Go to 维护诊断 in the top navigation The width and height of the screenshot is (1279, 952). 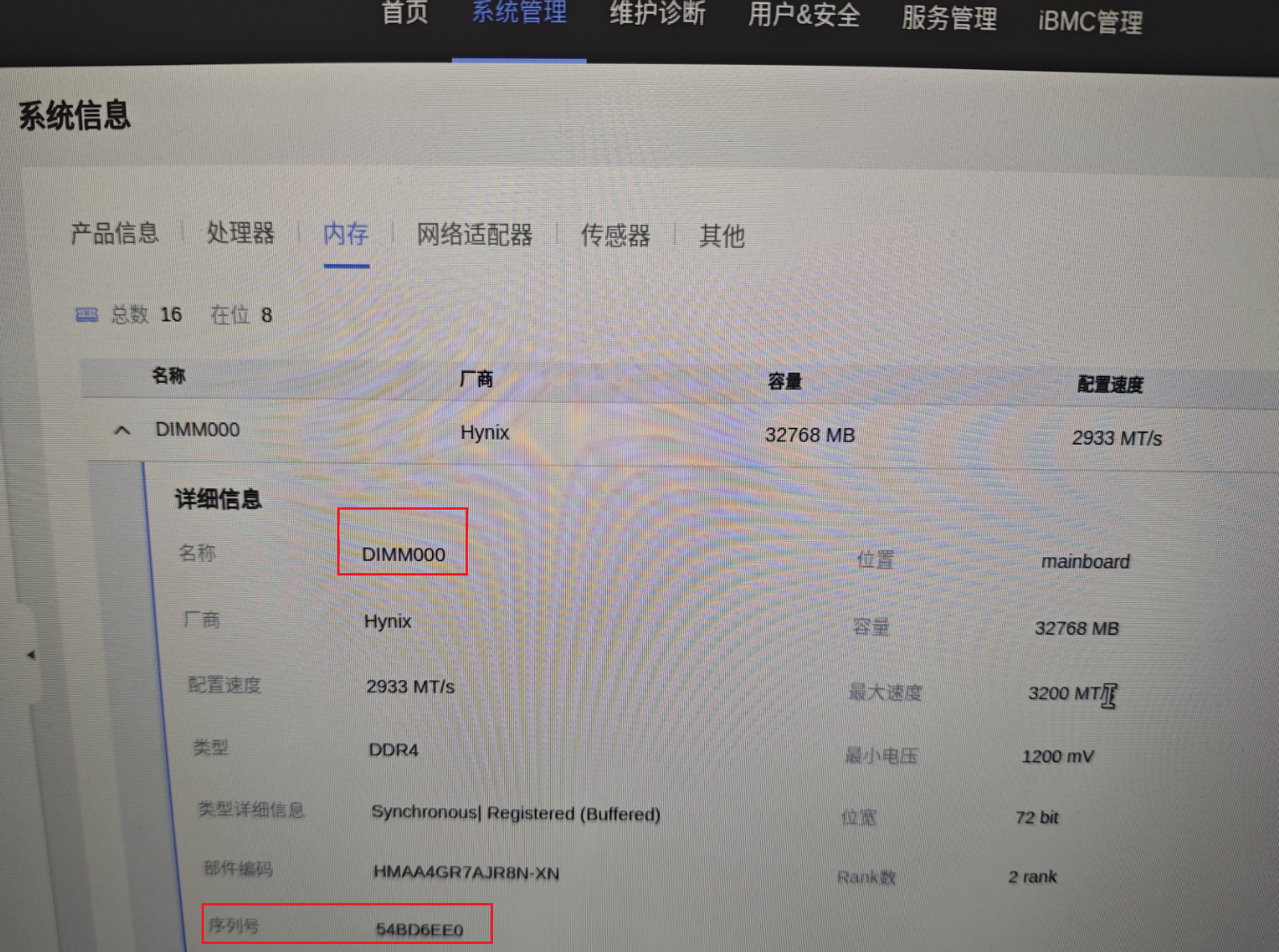point(658,14)
